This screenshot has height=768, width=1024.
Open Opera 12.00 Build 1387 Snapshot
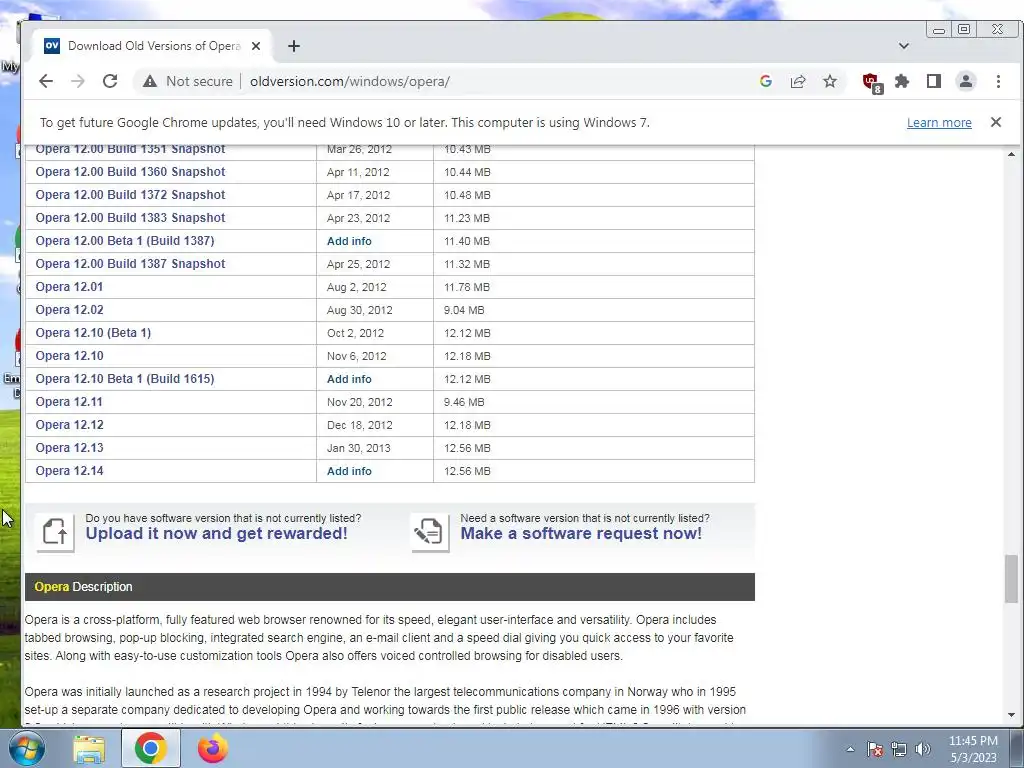pyautogui.click(x=130, y=264)
